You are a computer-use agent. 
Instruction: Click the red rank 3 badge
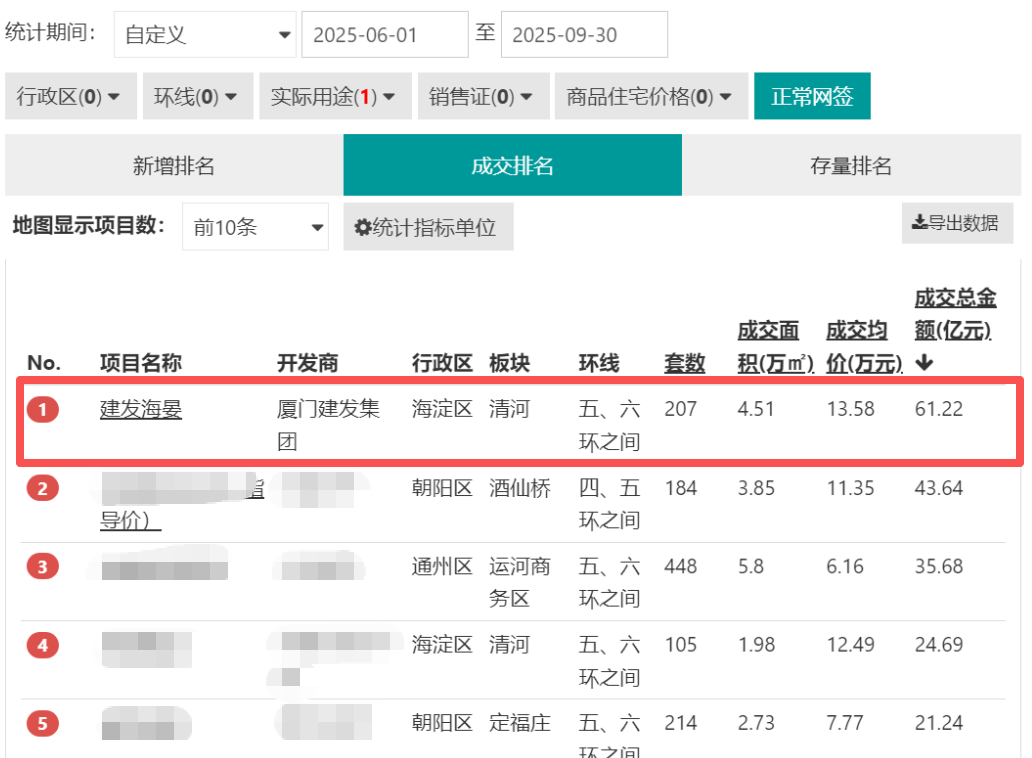click(x=43, y=567)
